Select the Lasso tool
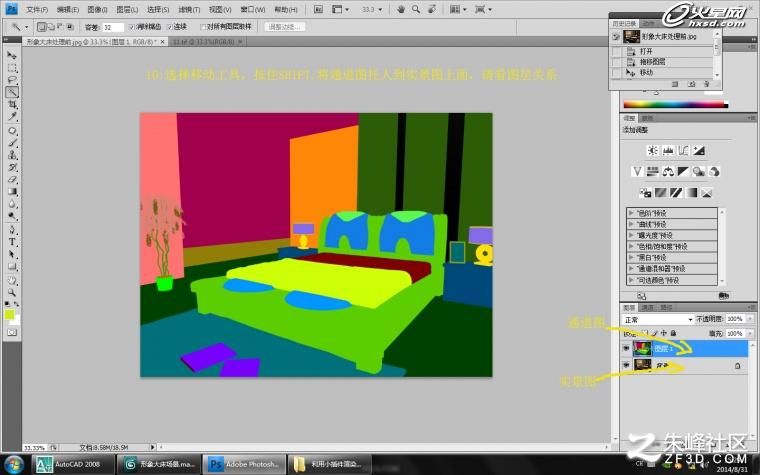This screenshot has width=760, height=475. tap(12, 80)
